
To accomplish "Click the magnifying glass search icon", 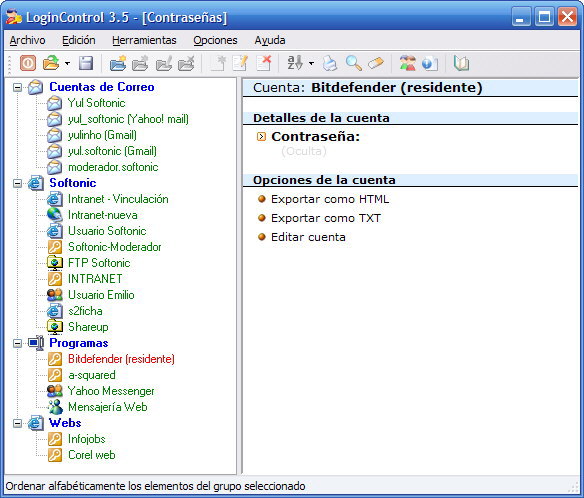I will click(353, 63).
